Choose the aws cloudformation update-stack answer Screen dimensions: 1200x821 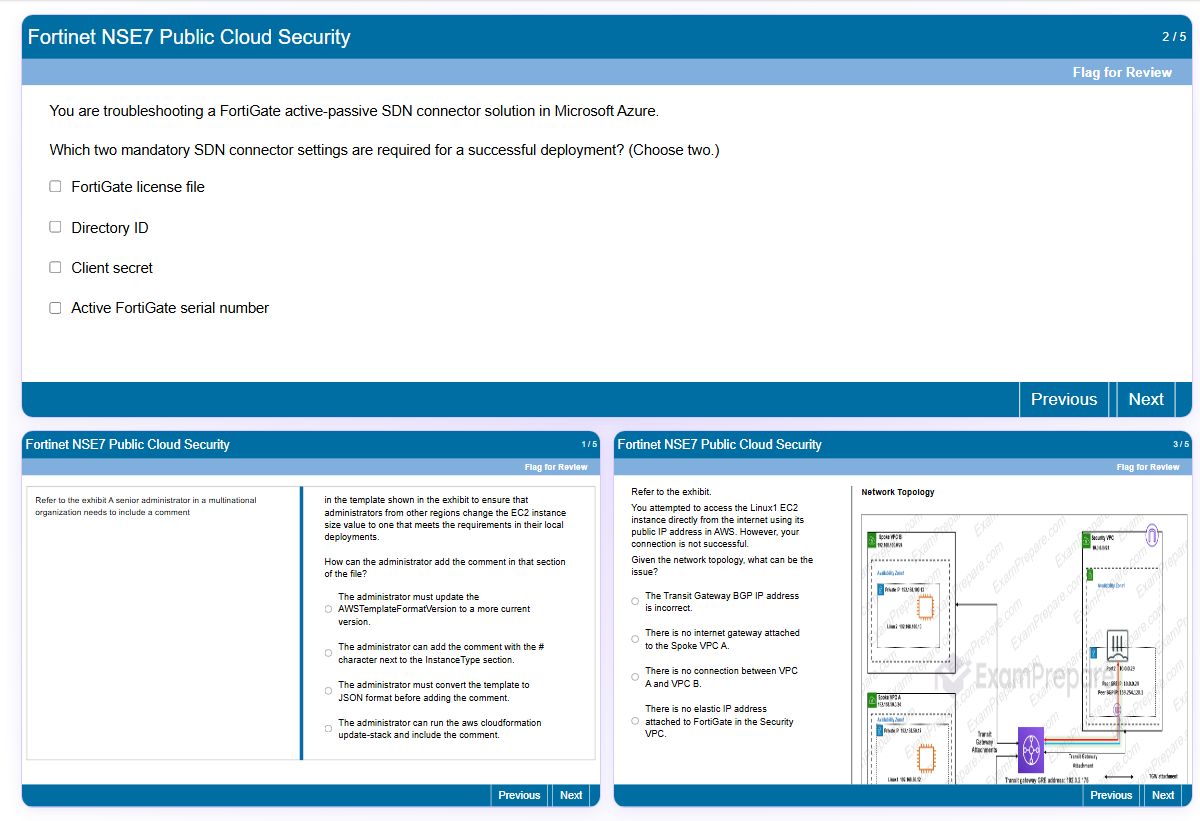click(328, 729)
